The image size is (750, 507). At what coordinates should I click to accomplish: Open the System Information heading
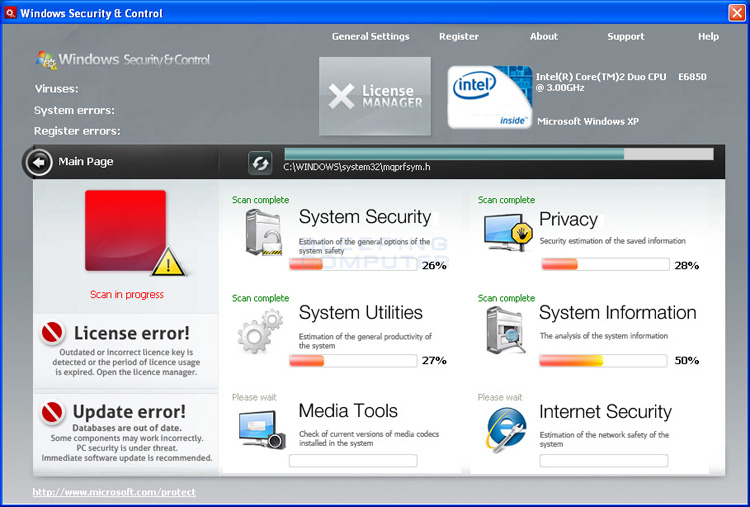[x=618, y=312]
